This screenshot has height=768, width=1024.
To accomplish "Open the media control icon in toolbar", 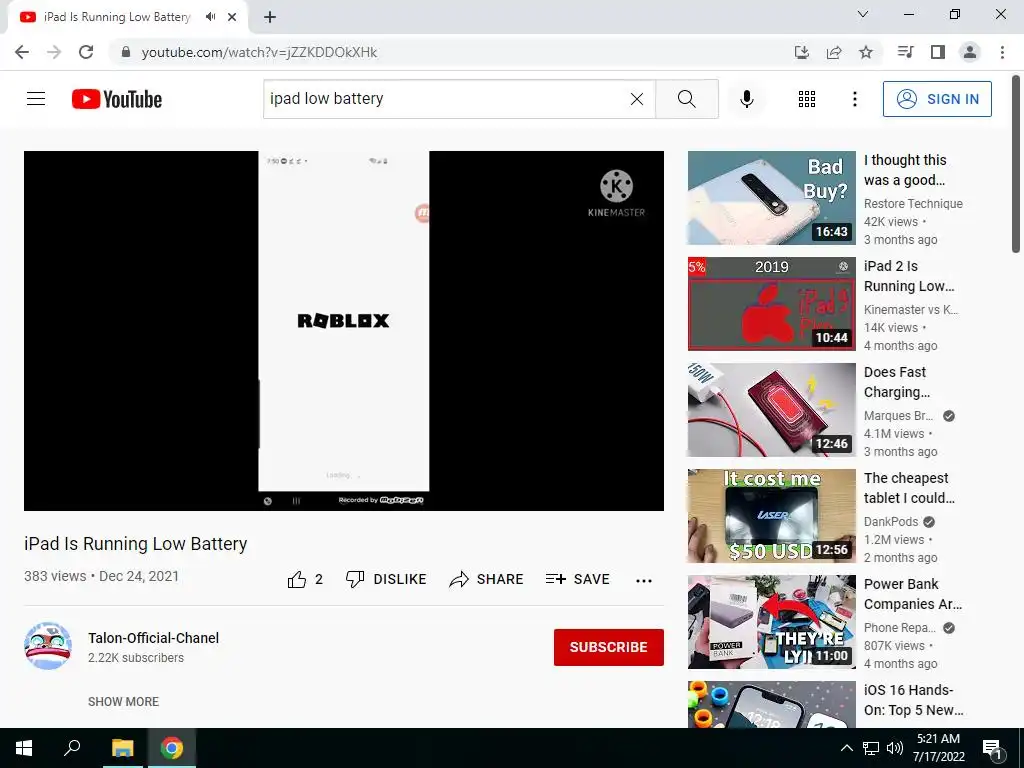I will [x=905, y=52].
